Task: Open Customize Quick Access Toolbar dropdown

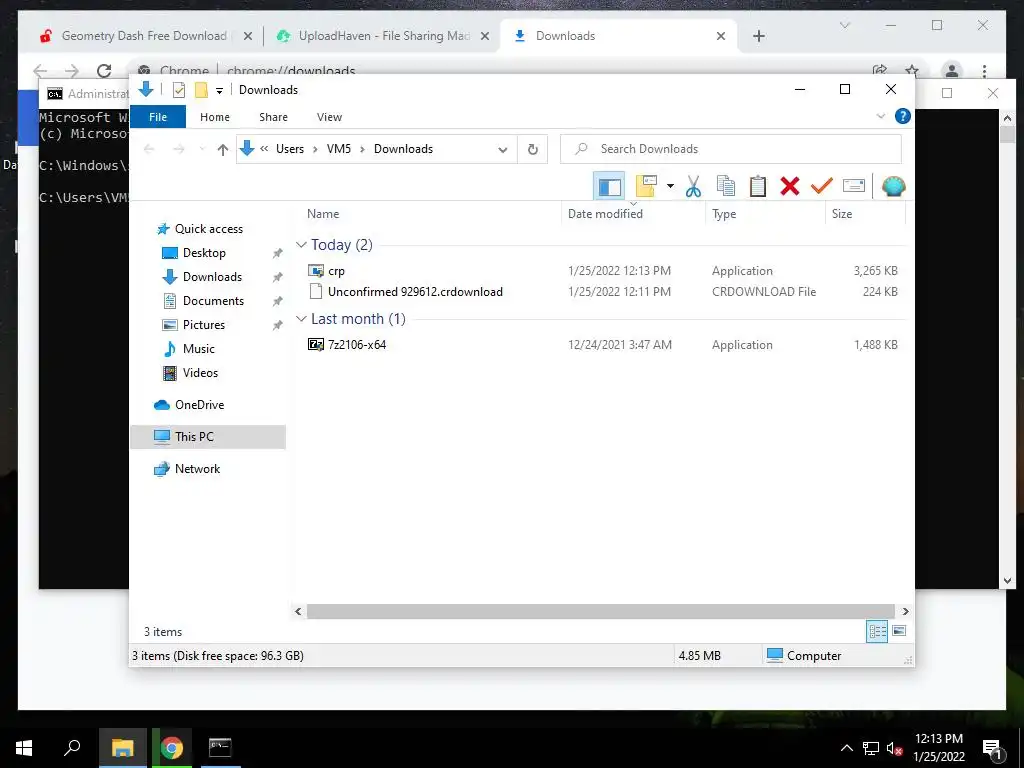Action: (219, 91)
